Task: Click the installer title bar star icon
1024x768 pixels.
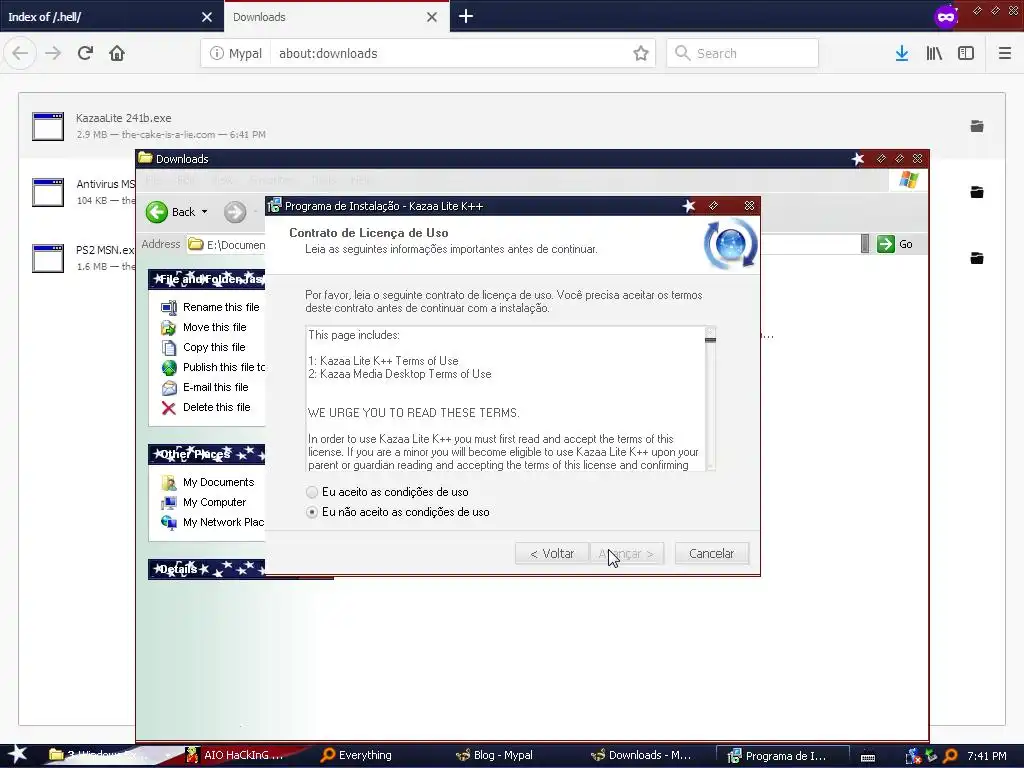Action: (x=689, y=206)
